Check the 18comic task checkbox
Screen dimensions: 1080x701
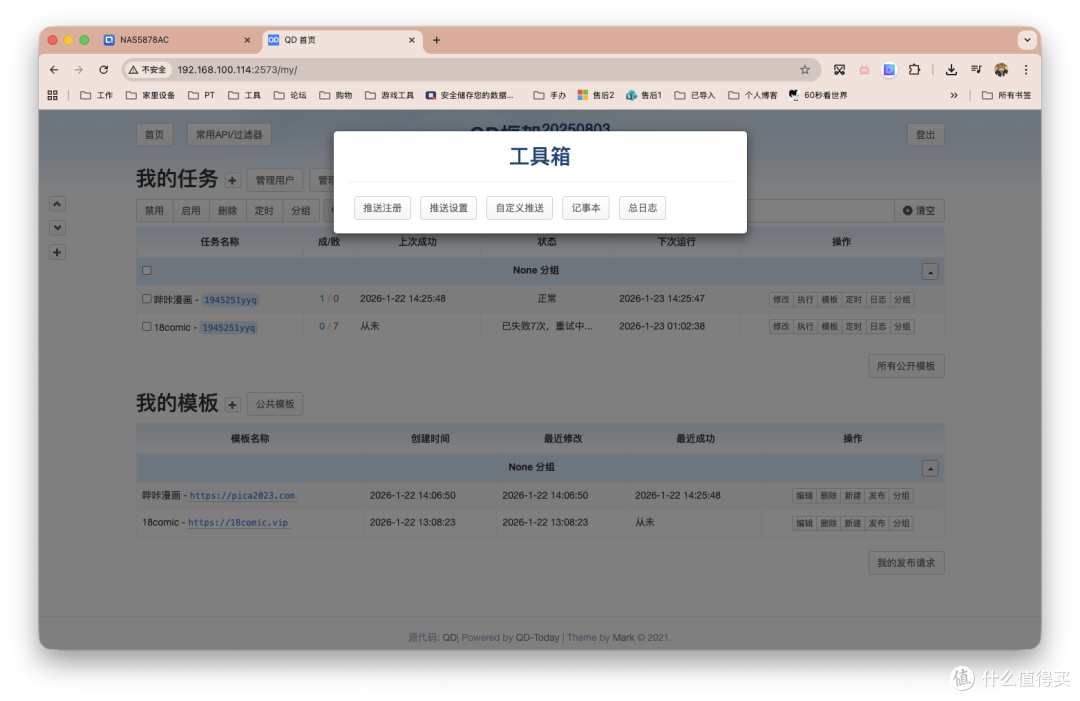click(147, 326)
